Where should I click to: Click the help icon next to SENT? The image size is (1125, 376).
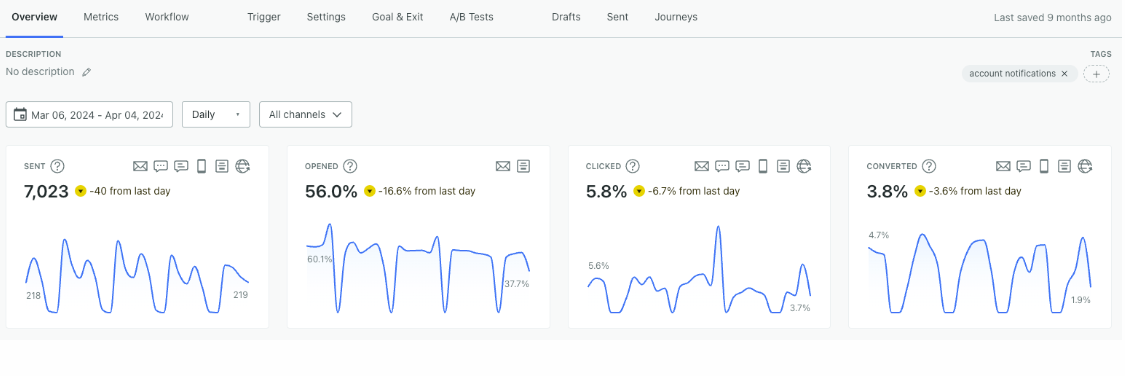(x=58, y=166)
